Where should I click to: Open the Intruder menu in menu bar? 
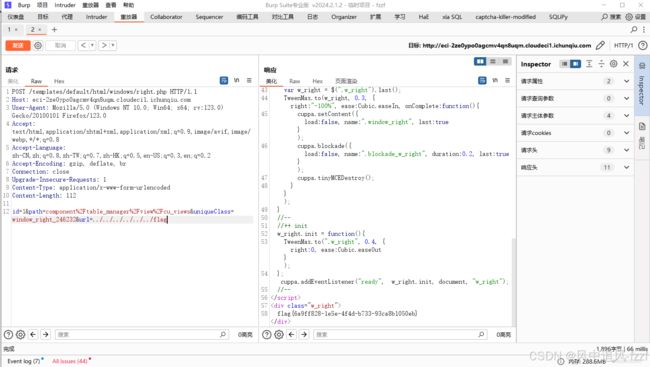tap(65, 5)
